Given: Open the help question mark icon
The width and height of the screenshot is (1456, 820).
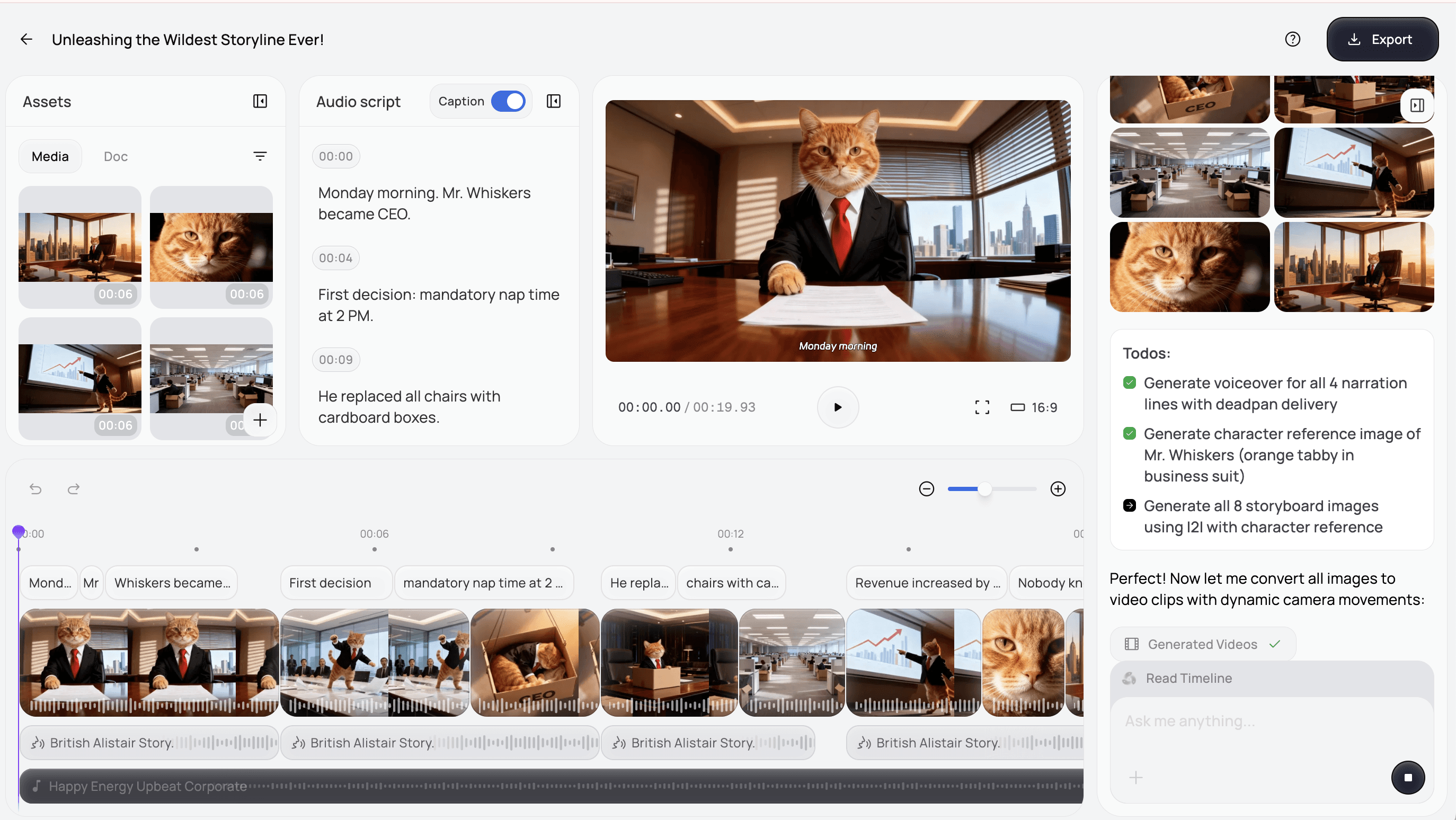Looking at the screenshot, I should (1292, 39).
